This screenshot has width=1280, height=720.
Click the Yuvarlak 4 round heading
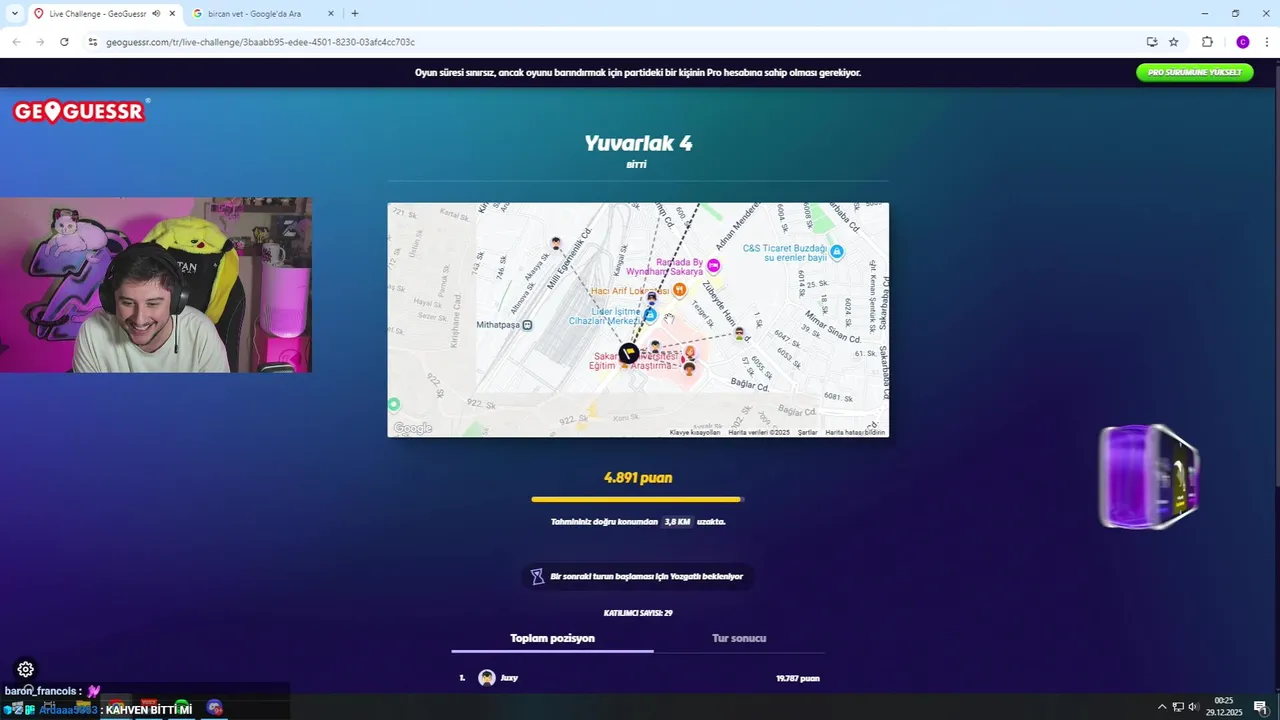[x=638, y=143]
